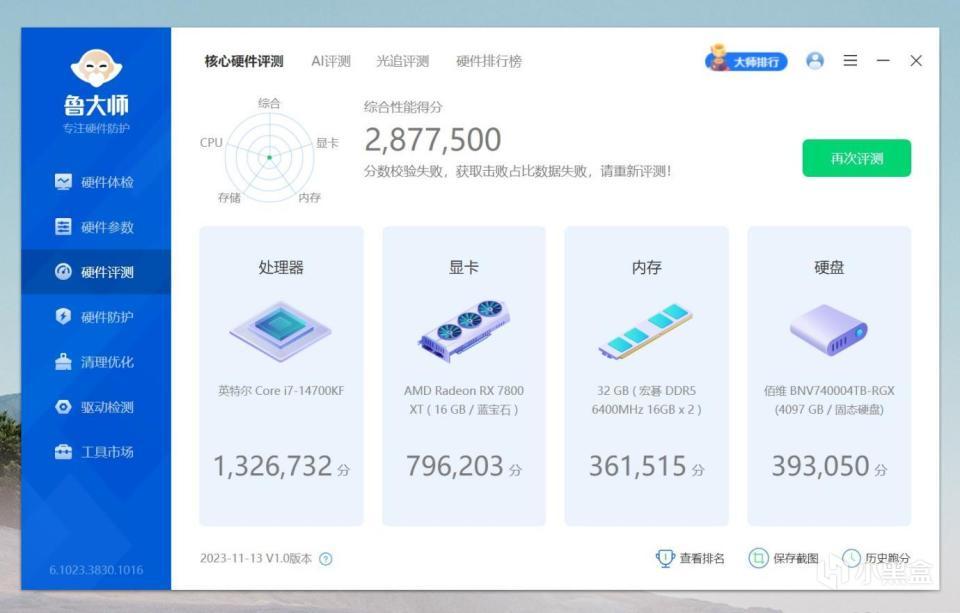The width and height of the screenshot is (960, 613).
Task: Open the 大师排行 ranking badge
Action: (746, 60)
